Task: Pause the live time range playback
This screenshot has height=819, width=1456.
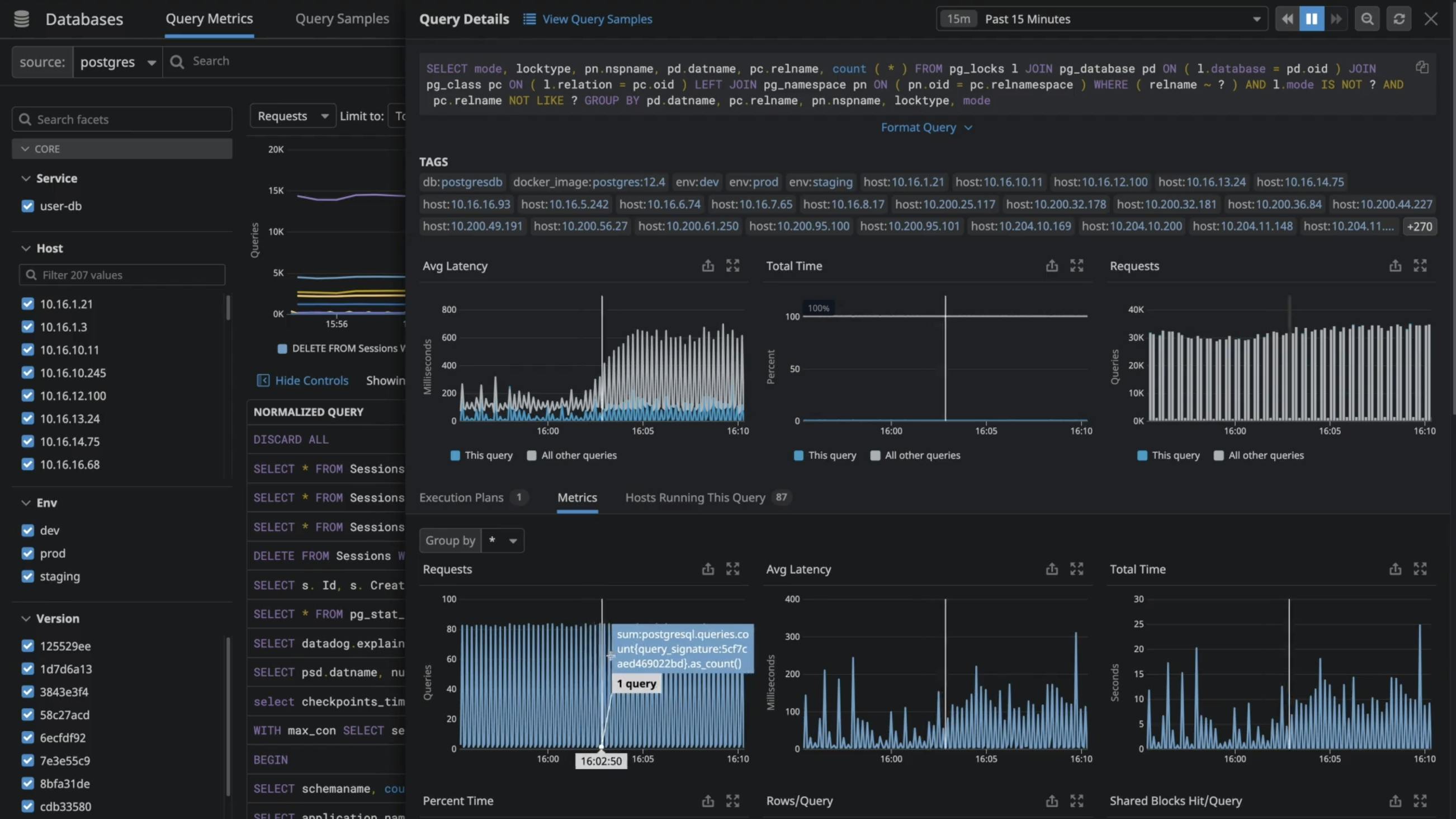Action: click(x=1311, y=18)
